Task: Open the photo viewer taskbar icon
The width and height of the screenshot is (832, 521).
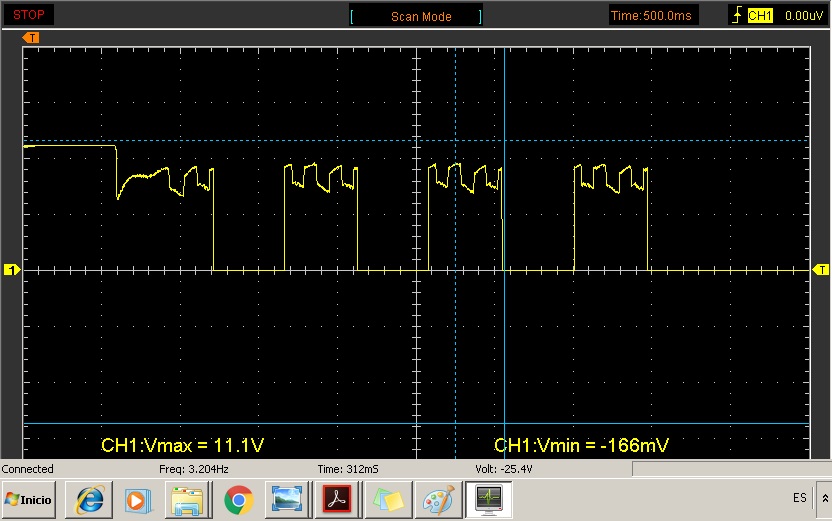Action: [286, 498]
